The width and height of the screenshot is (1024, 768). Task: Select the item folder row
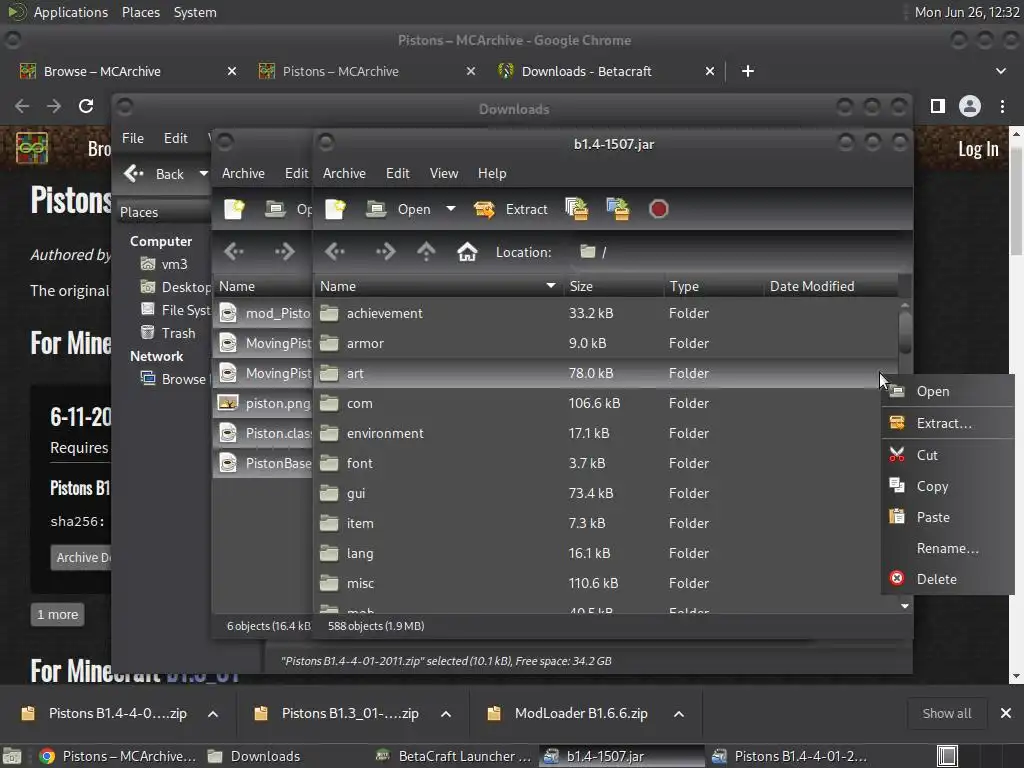click(x=606, y=523)
